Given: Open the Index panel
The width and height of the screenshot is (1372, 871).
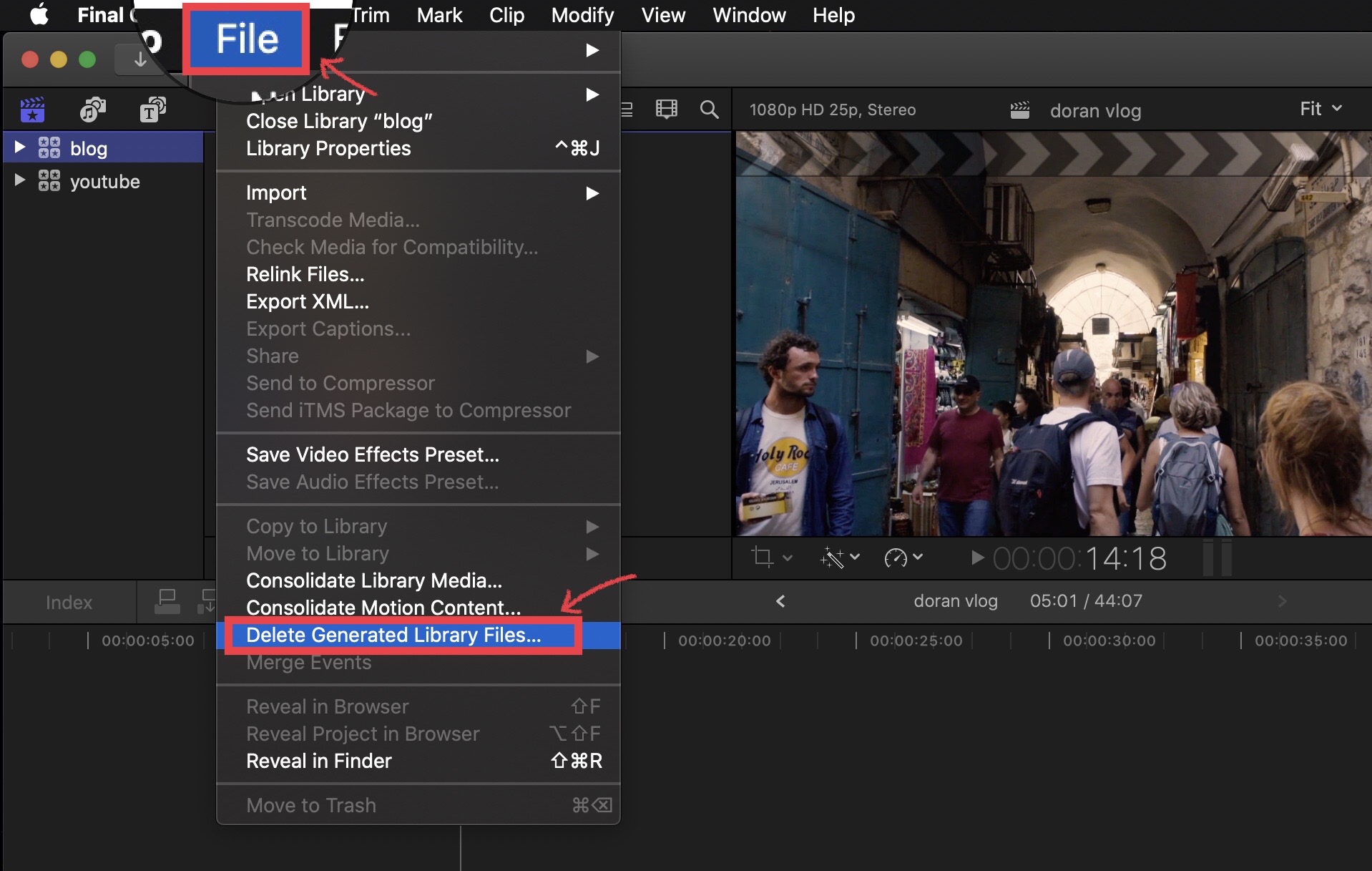Looking at the screenshot, I should 69,603.
